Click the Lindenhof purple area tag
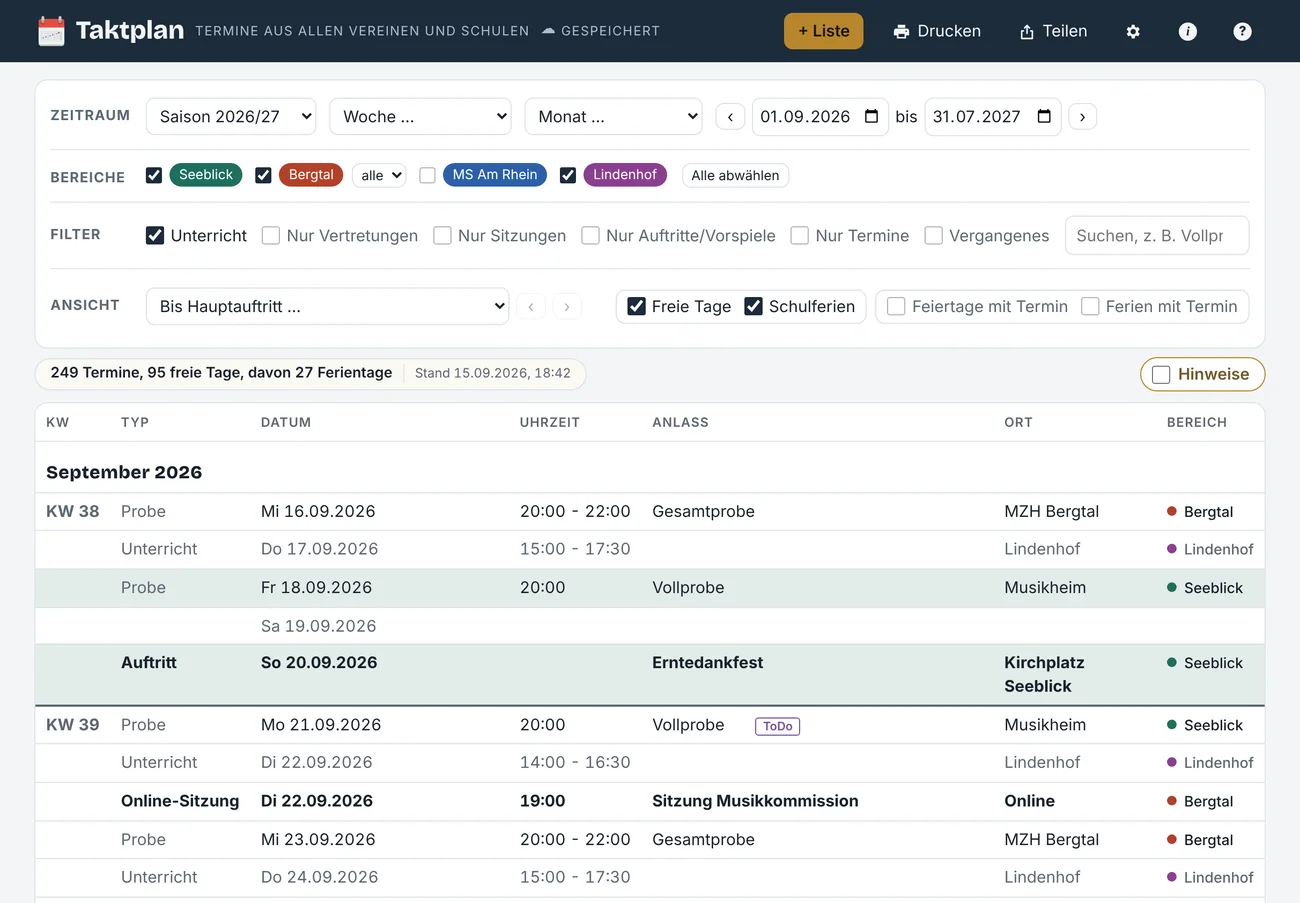Viewport: 1300px width, 903px height. (x=625, y=175)
